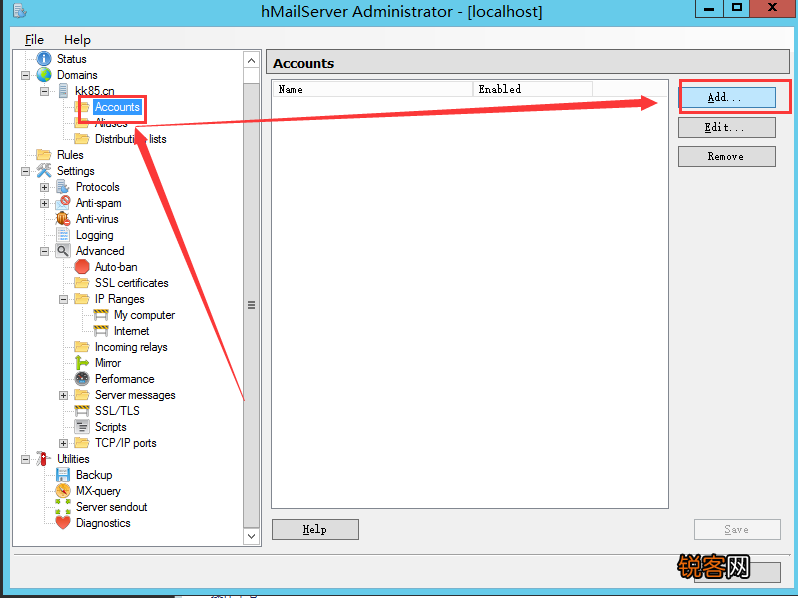The image size is (798, 598).
Task: Click the Add... button
Action: click(x=727, y=97)
